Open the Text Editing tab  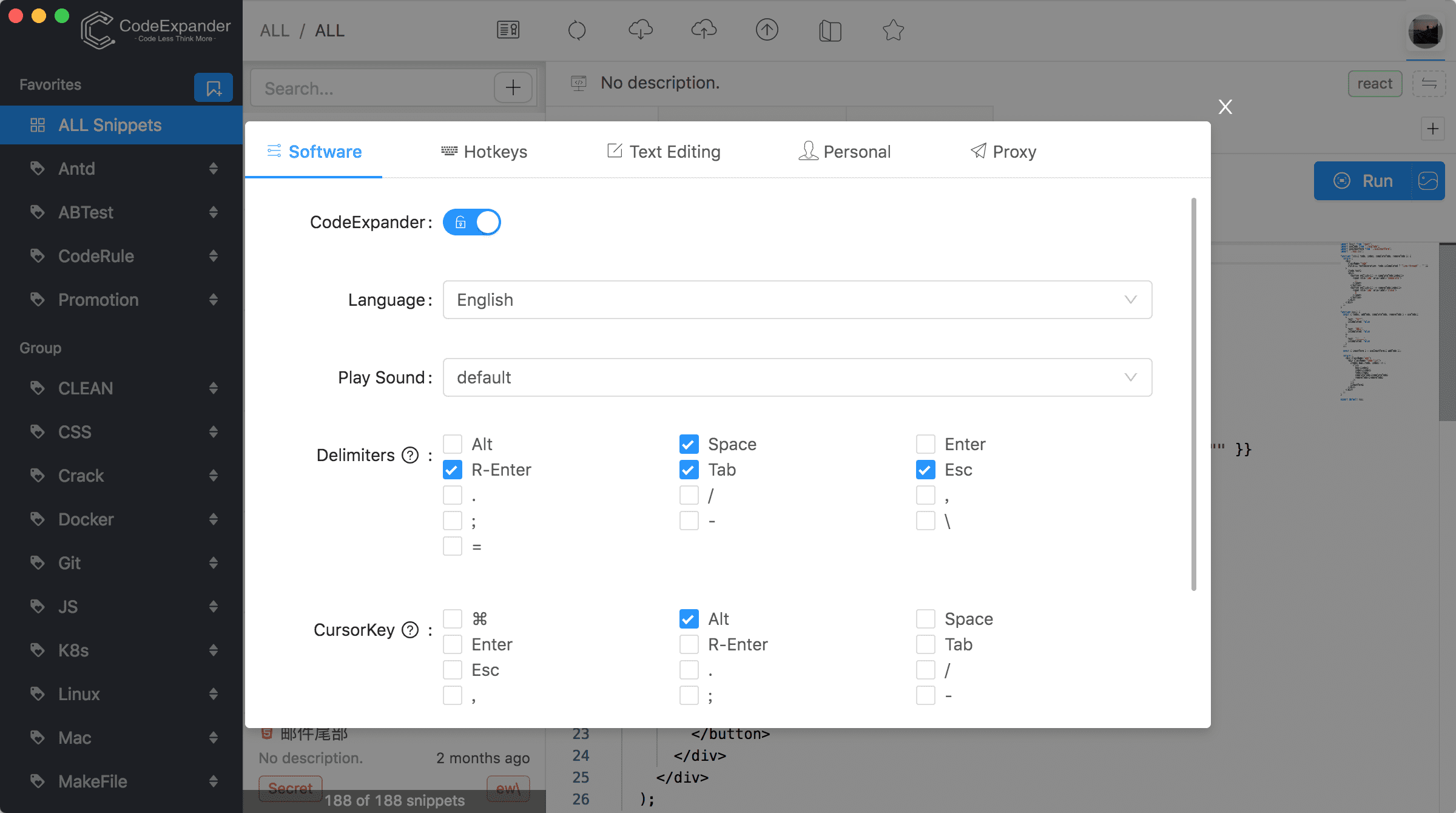[x=664, y=151]
